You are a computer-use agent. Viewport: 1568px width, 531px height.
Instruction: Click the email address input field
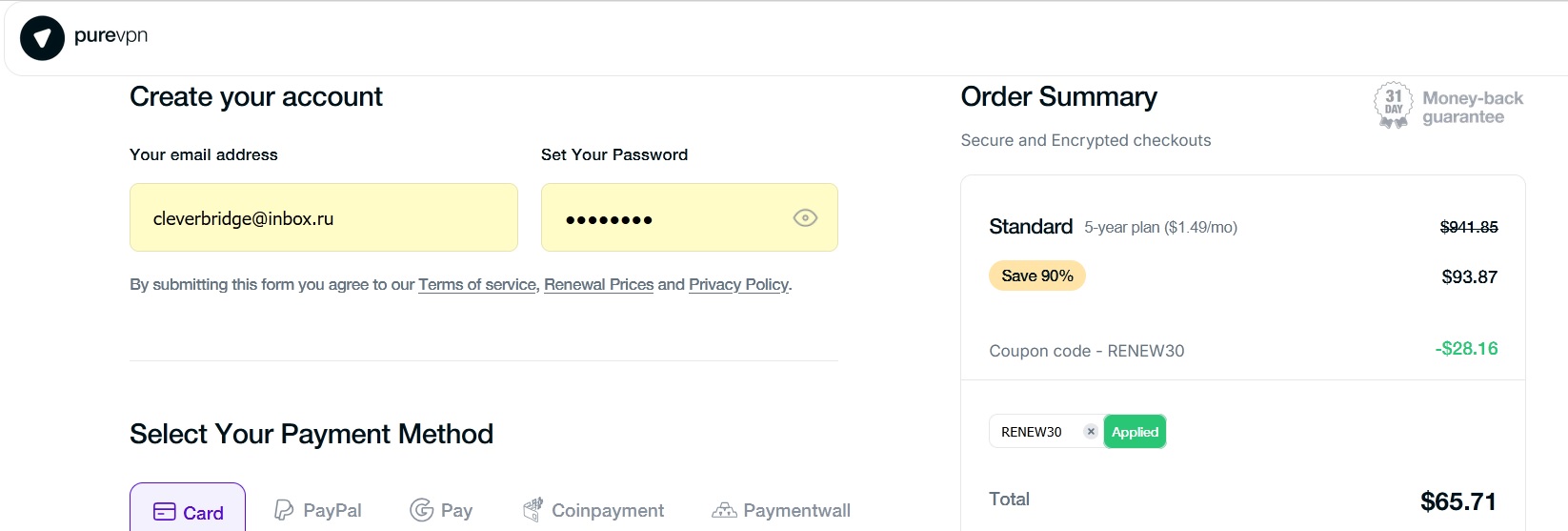coord(324,218)
